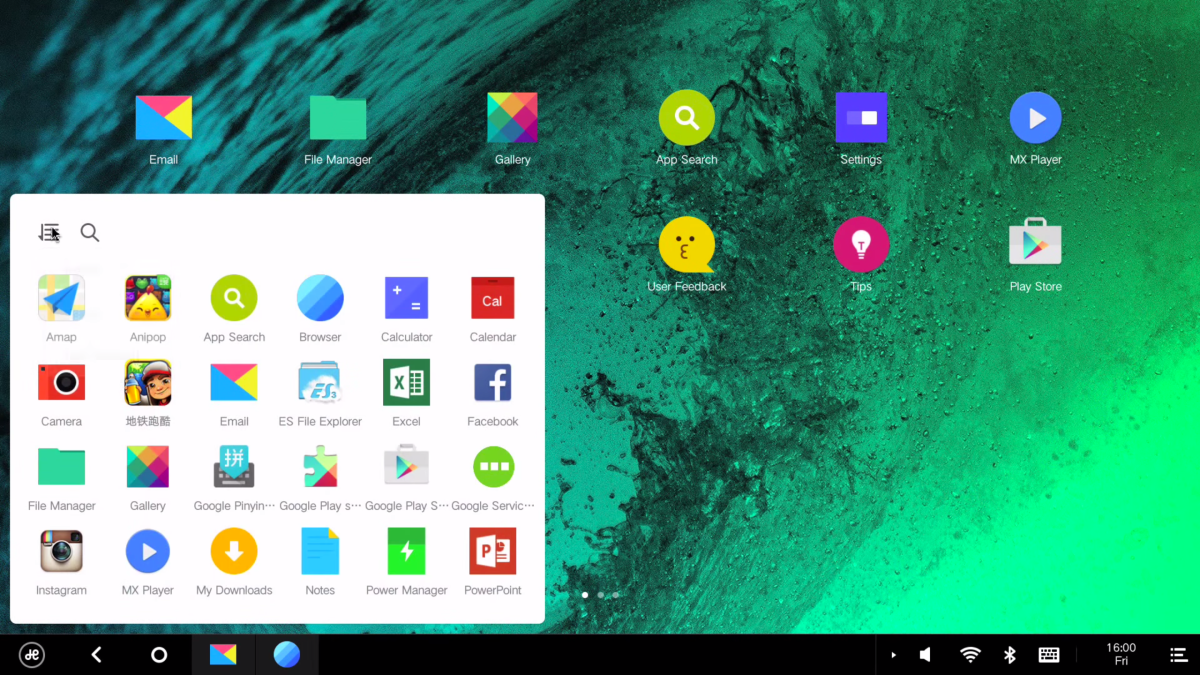Open Power Manager app
The height and width of the screenshot is (675, 1200).
point(406,551)
